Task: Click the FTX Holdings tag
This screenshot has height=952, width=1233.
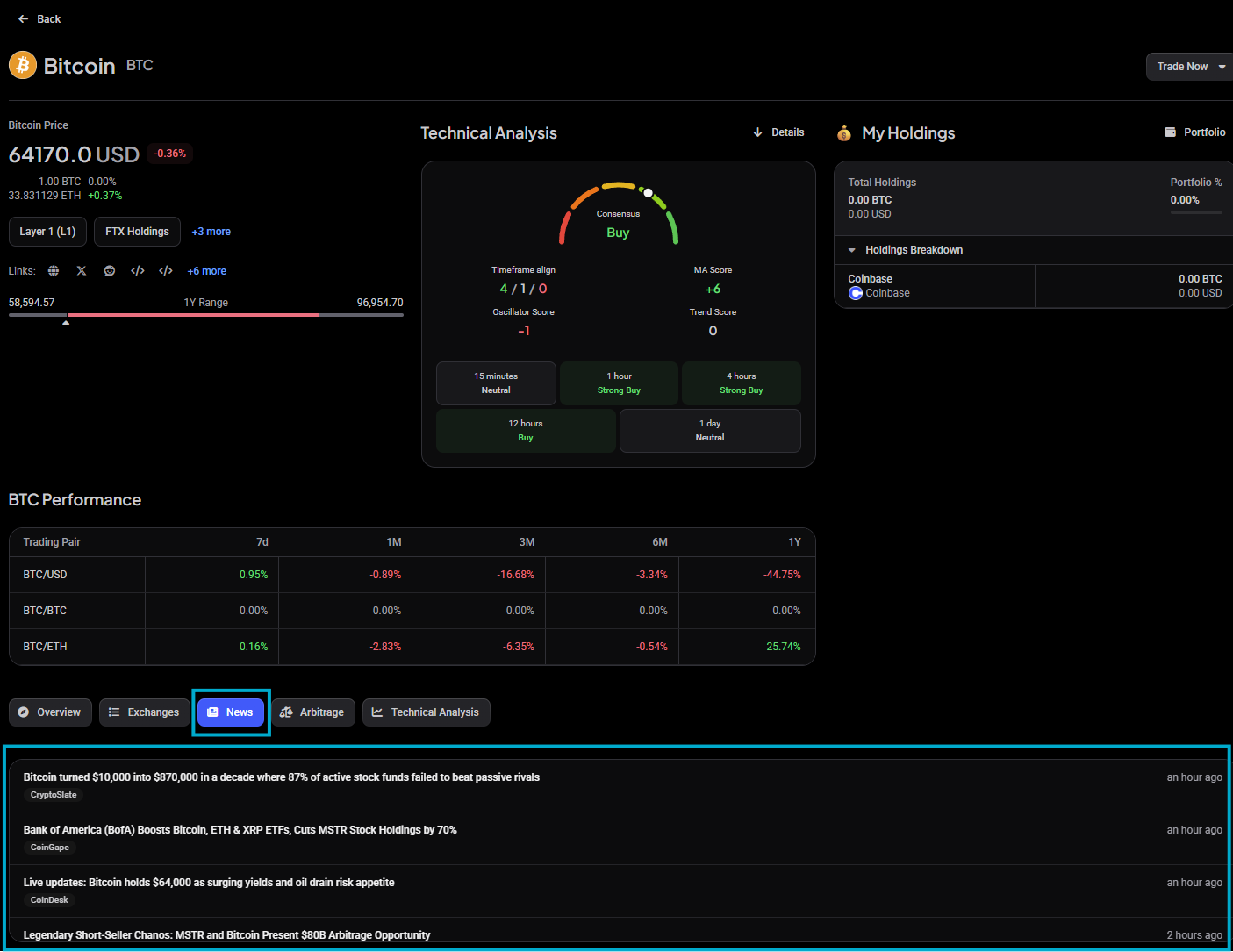Action: [x=137, y=232]
